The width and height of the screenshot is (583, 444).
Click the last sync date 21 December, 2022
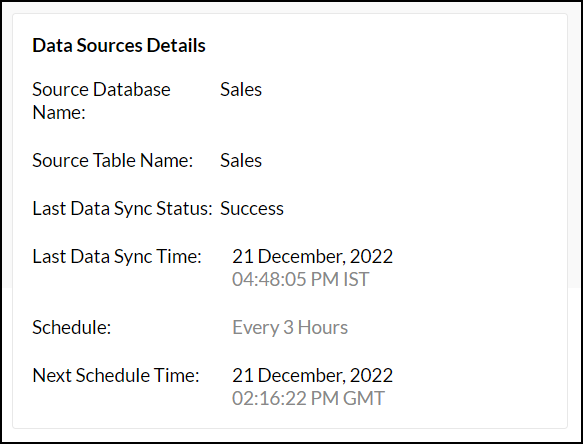312,257
